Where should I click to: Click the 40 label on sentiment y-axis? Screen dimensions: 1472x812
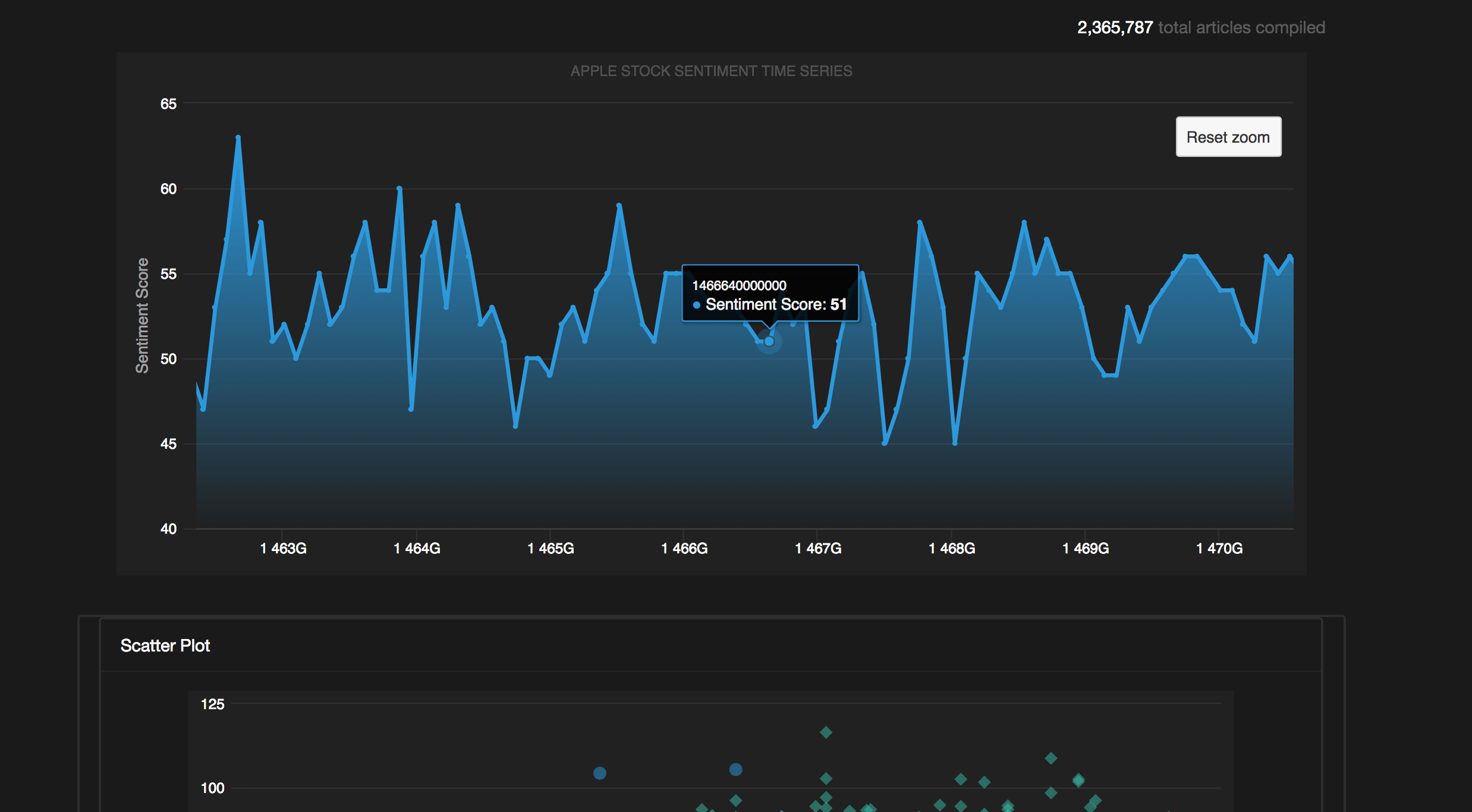[168, 529]
